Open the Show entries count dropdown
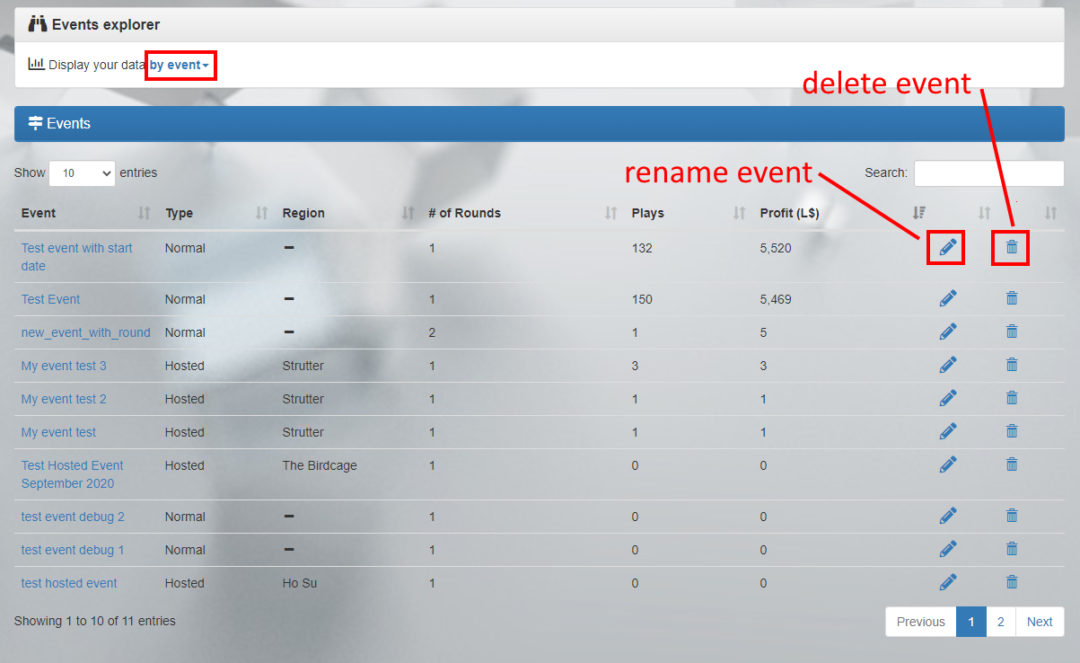 [x=82, y=173]
